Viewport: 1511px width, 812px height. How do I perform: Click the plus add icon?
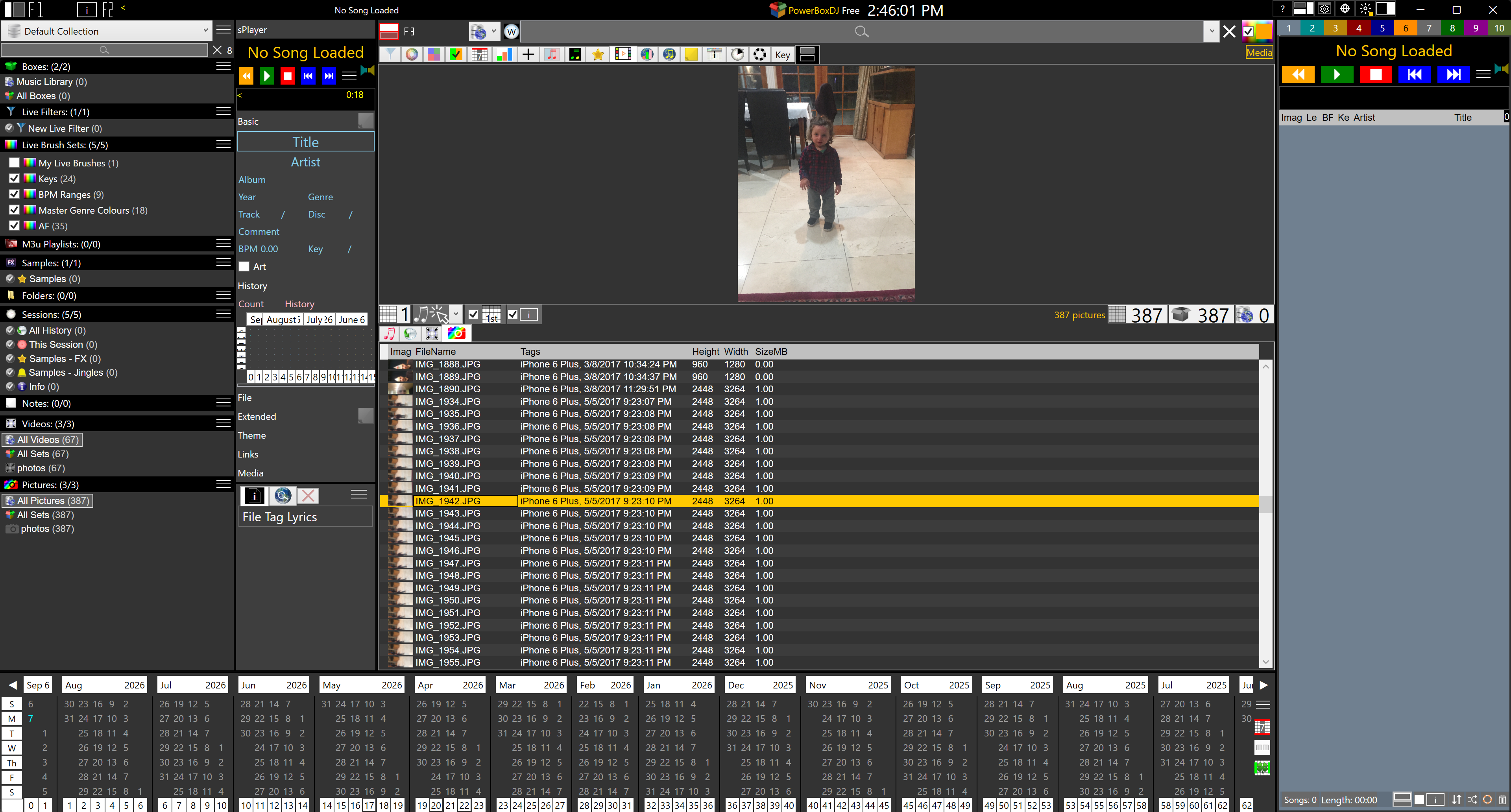click(528, 55)
